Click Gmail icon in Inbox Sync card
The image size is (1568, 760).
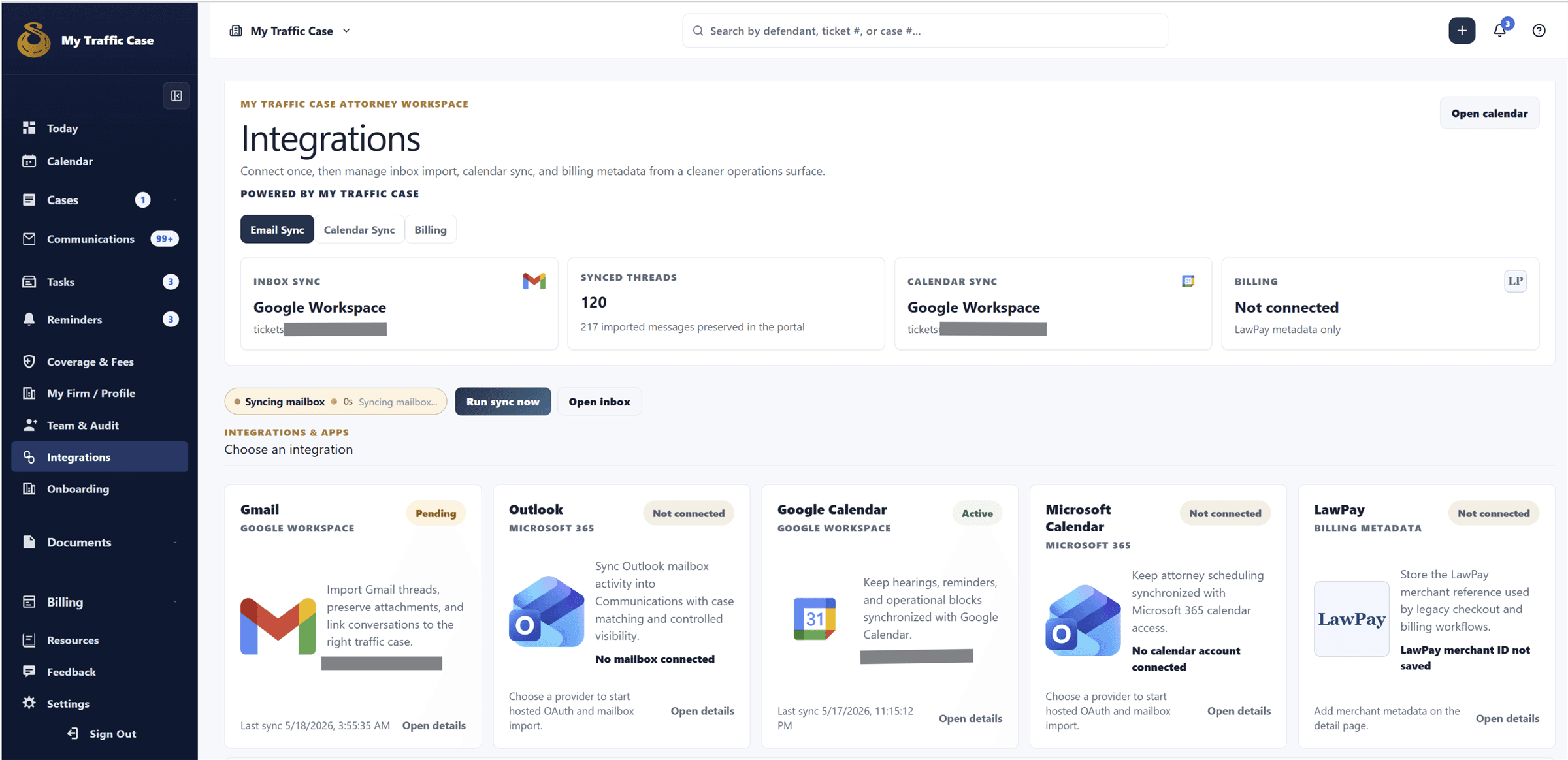point(534,281)
